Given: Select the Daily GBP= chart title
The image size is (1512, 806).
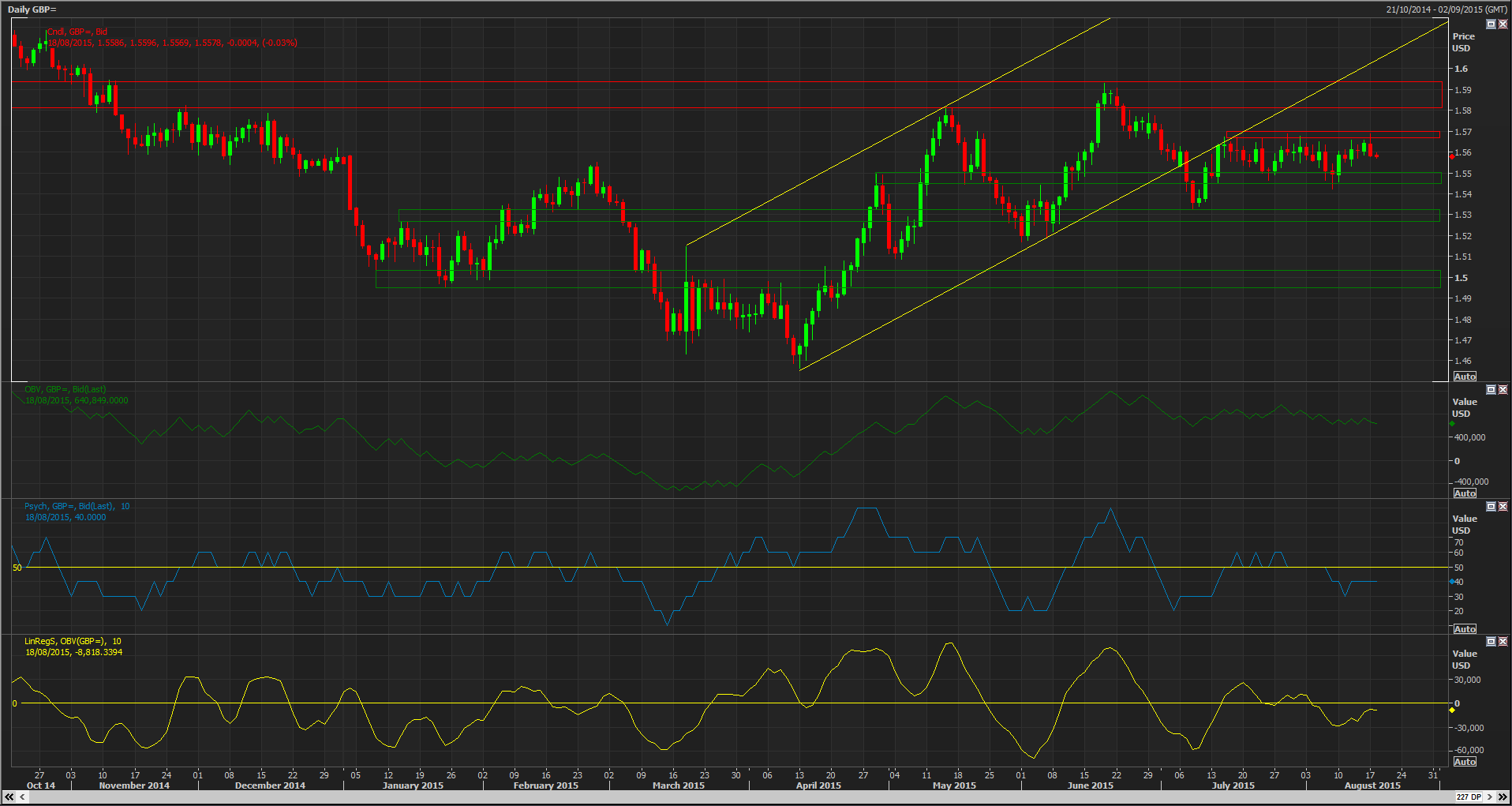Looking at the screenshot, I should [32, 9].
